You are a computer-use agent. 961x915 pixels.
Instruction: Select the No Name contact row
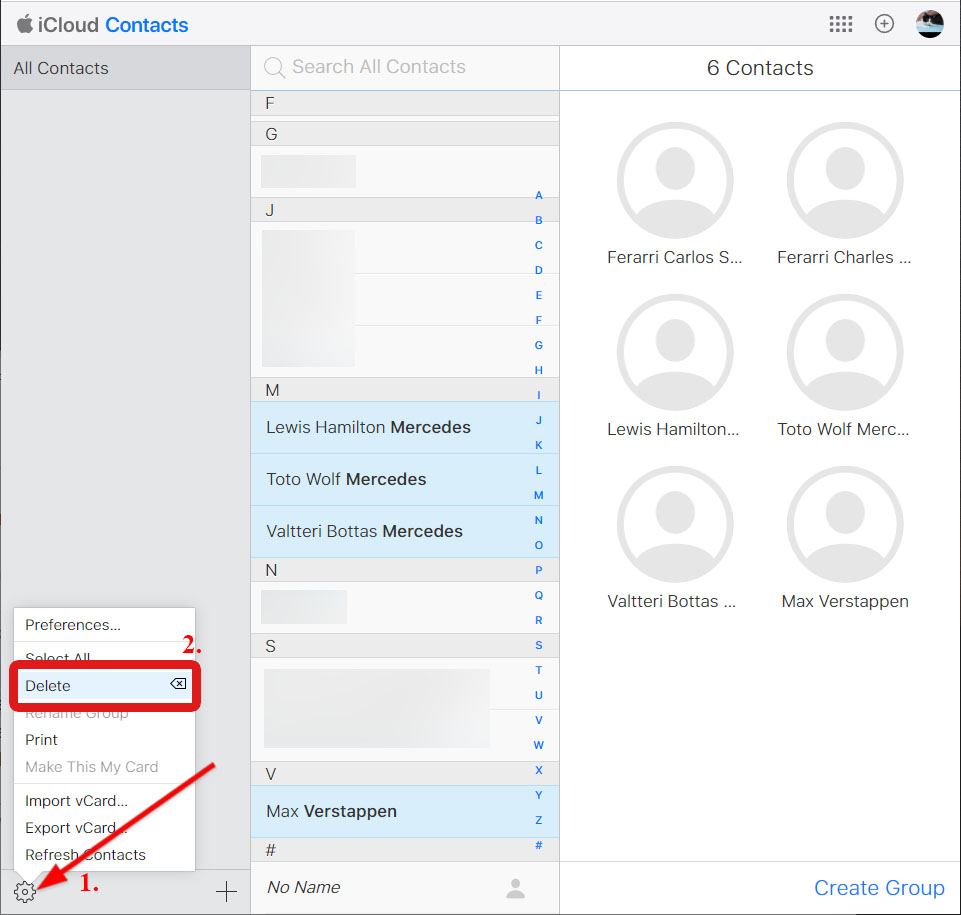405,887
